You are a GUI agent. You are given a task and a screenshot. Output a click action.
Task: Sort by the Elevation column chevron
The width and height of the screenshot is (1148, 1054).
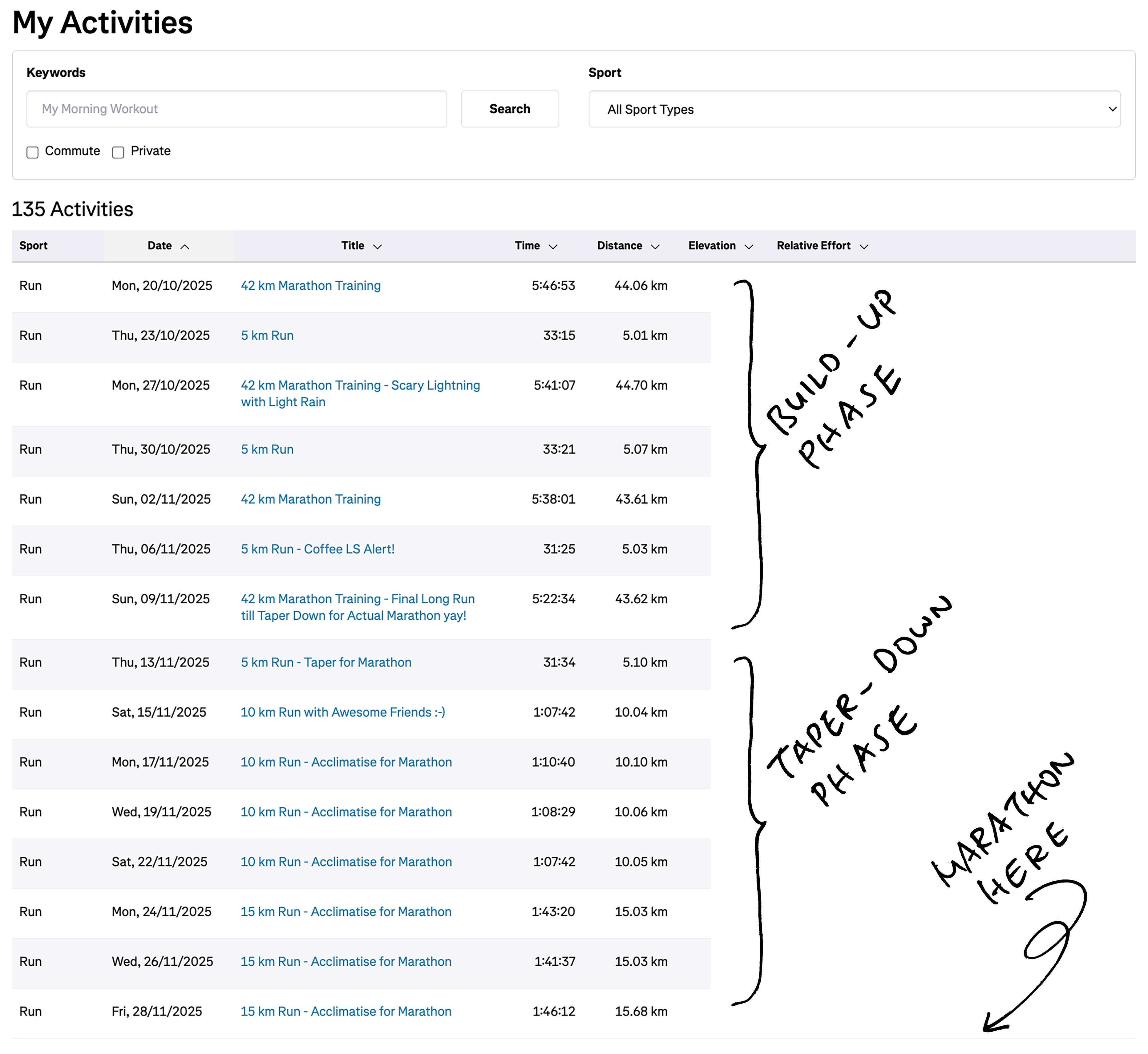coord(750,246)
